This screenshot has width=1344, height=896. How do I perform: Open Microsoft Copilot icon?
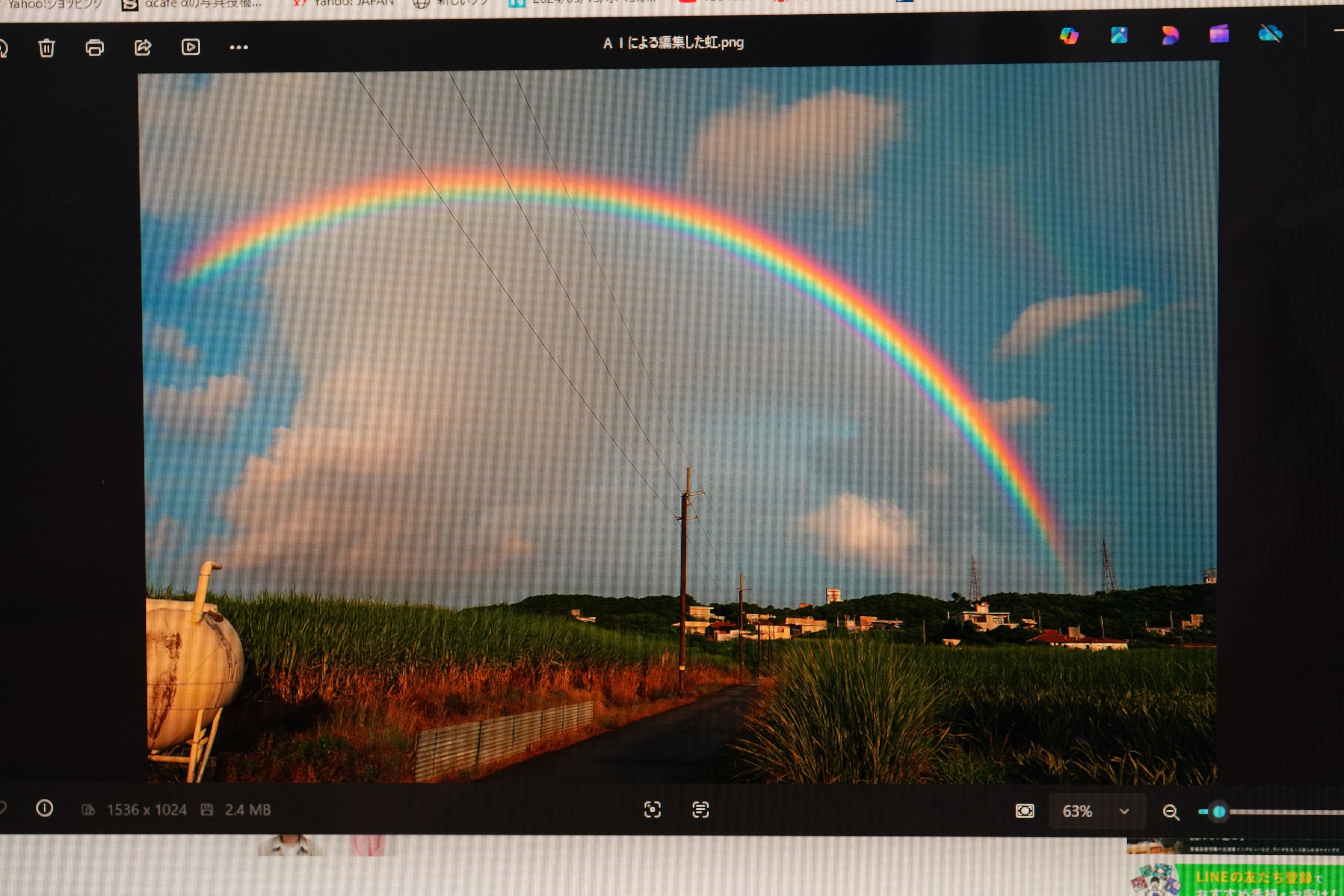click(1069, 36)
